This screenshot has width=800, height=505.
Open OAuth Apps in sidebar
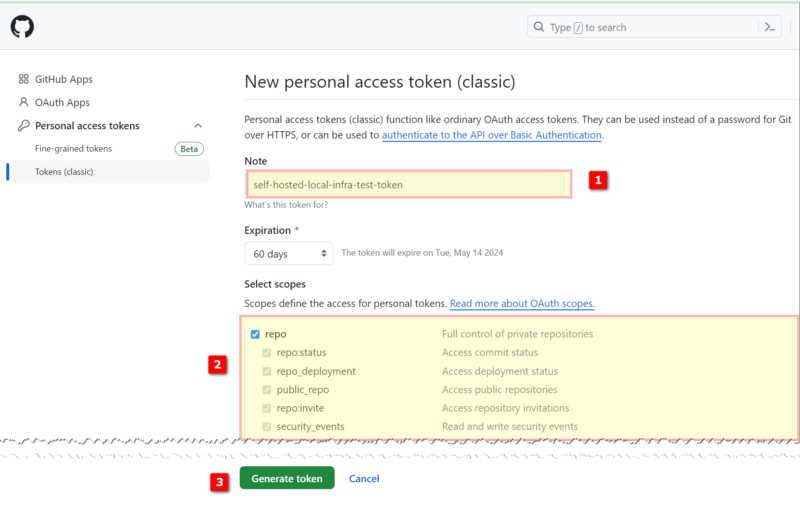tap(62, 103)
